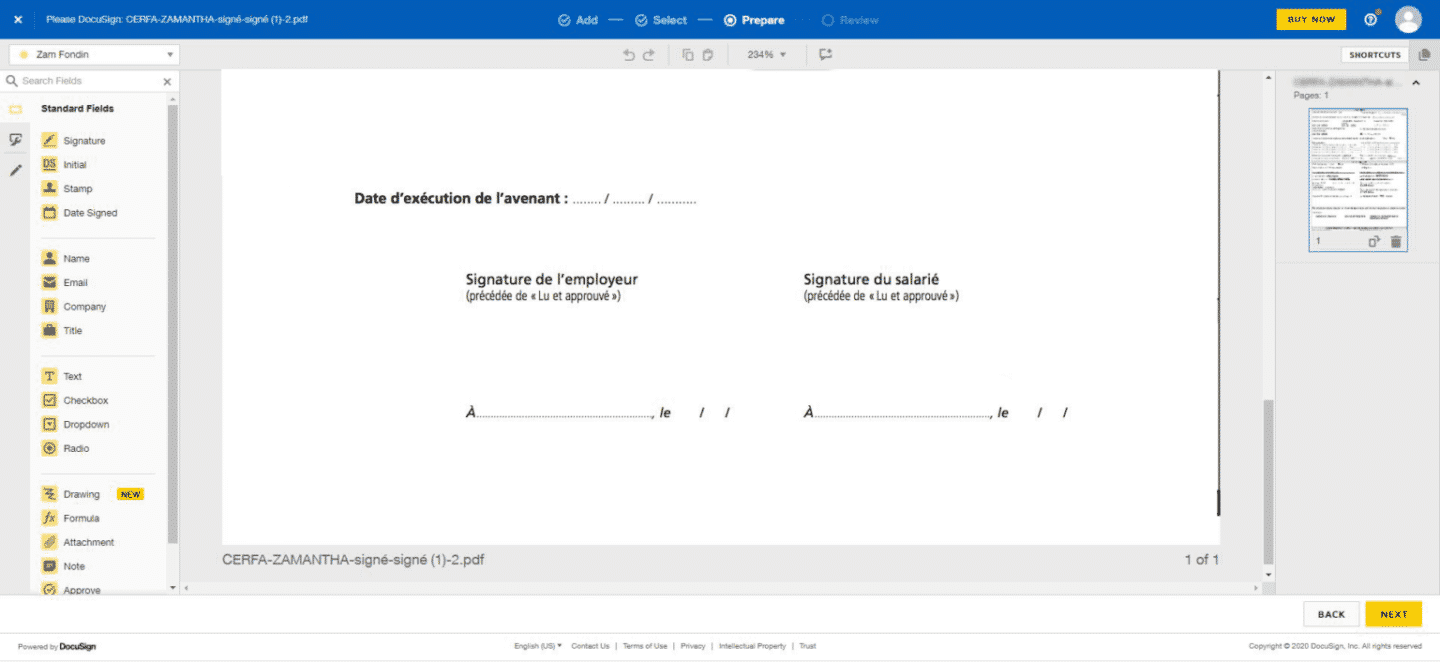The image size is (1440, 662).
Task: Click the BUY NOW button
Action: coord(1311,19)
